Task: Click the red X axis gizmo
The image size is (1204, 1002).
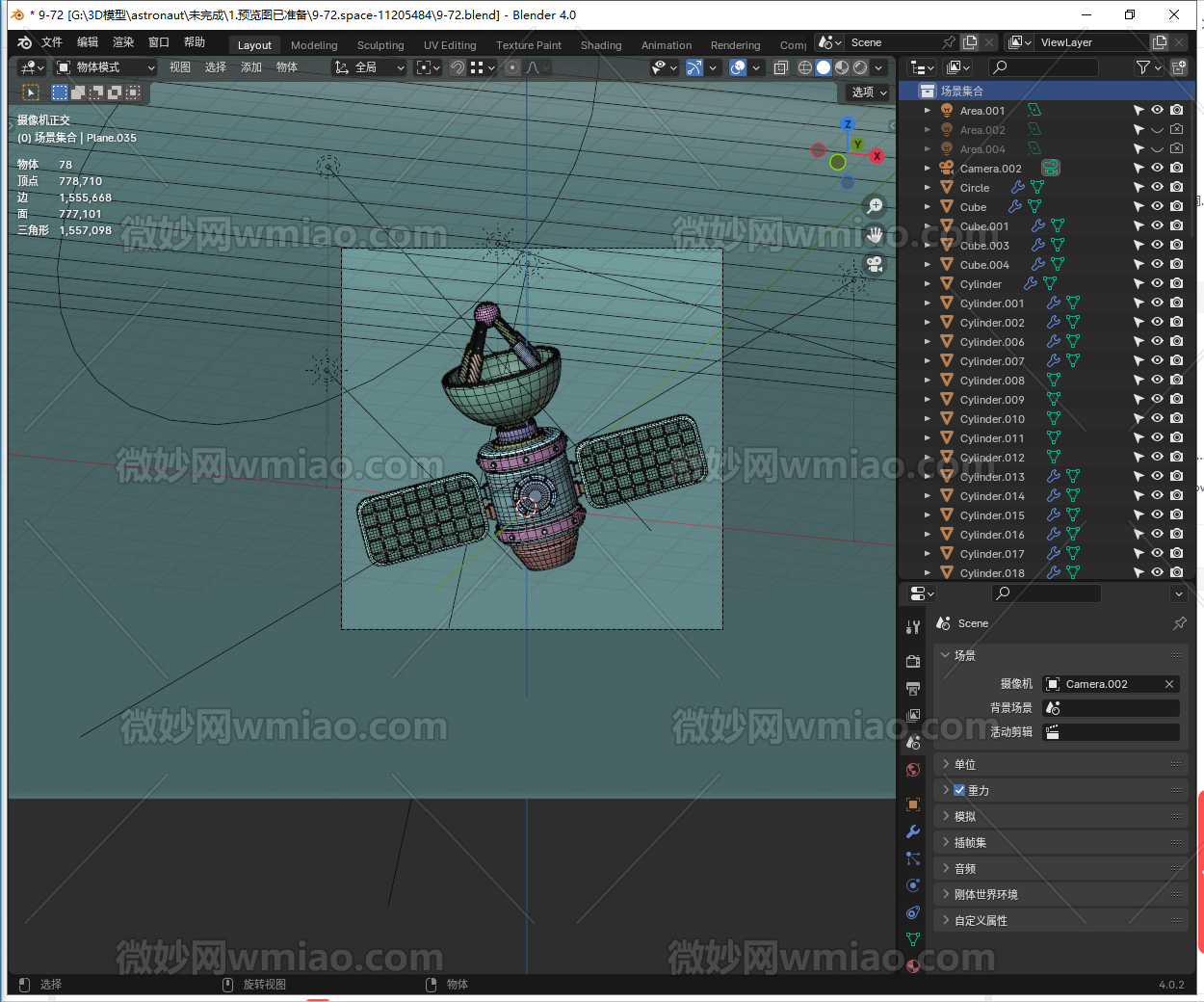Action: 877,156
